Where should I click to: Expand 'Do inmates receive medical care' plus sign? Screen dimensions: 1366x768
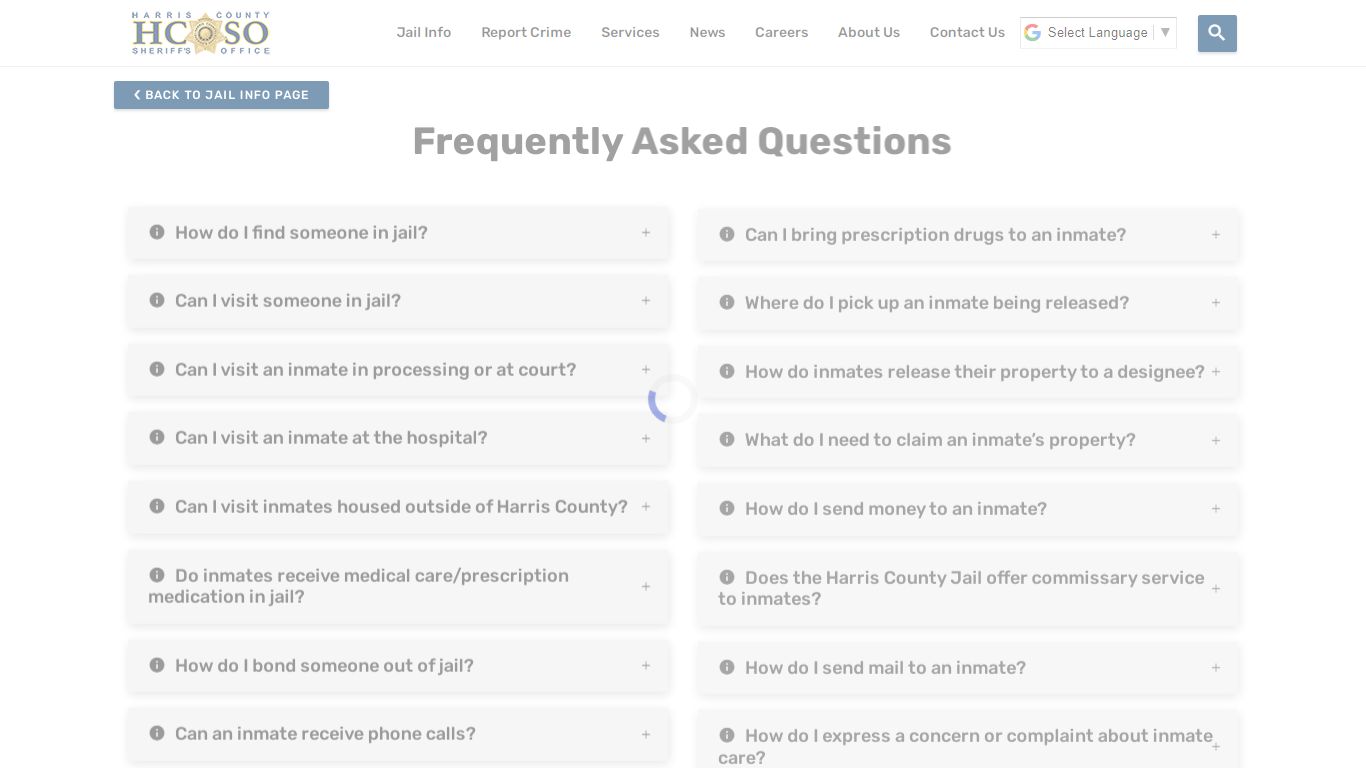coord(646,586)
